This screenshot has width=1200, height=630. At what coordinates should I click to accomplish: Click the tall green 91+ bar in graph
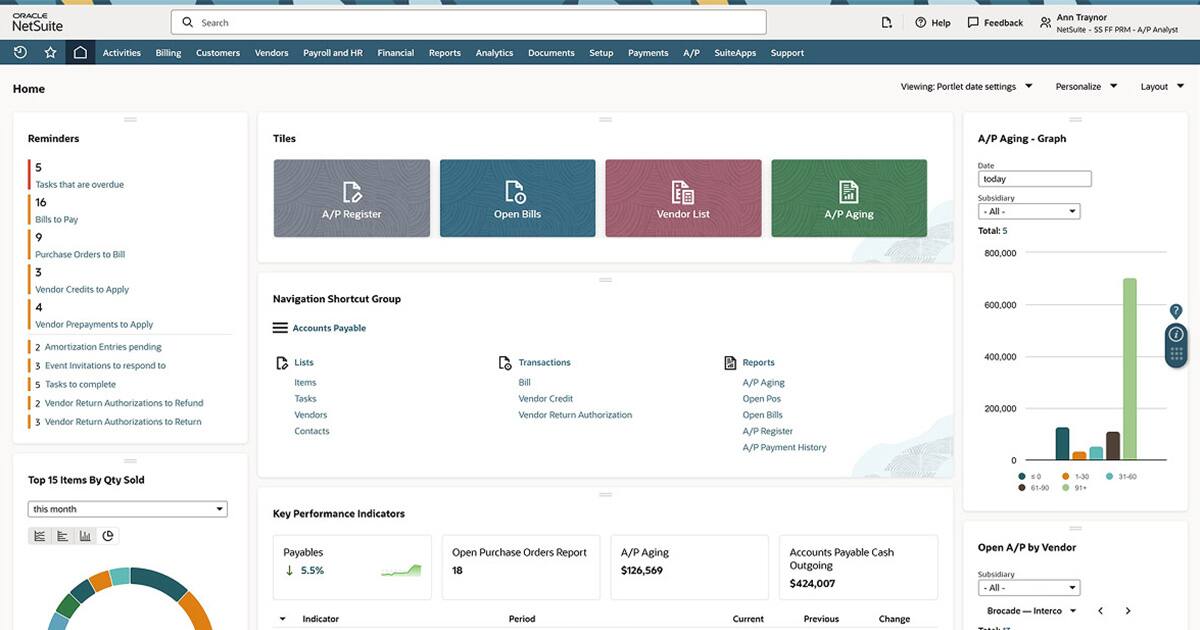point(1129,370)
